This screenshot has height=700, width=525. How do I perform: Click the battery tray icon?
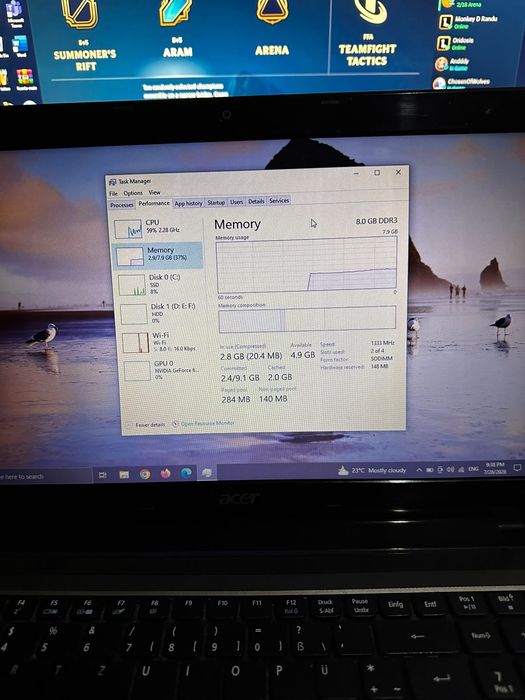pos(430,470)
